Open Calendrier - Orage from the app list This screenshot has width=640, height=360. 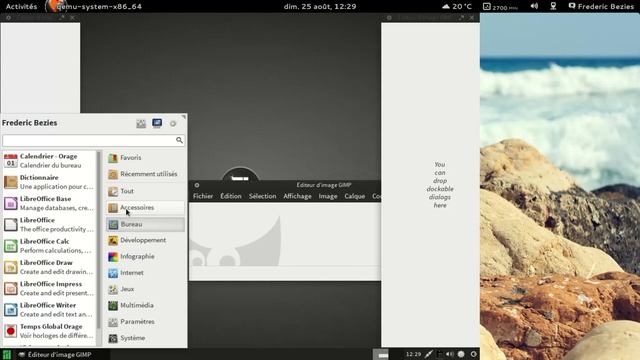pyautogui.click(x=49, y=161)
